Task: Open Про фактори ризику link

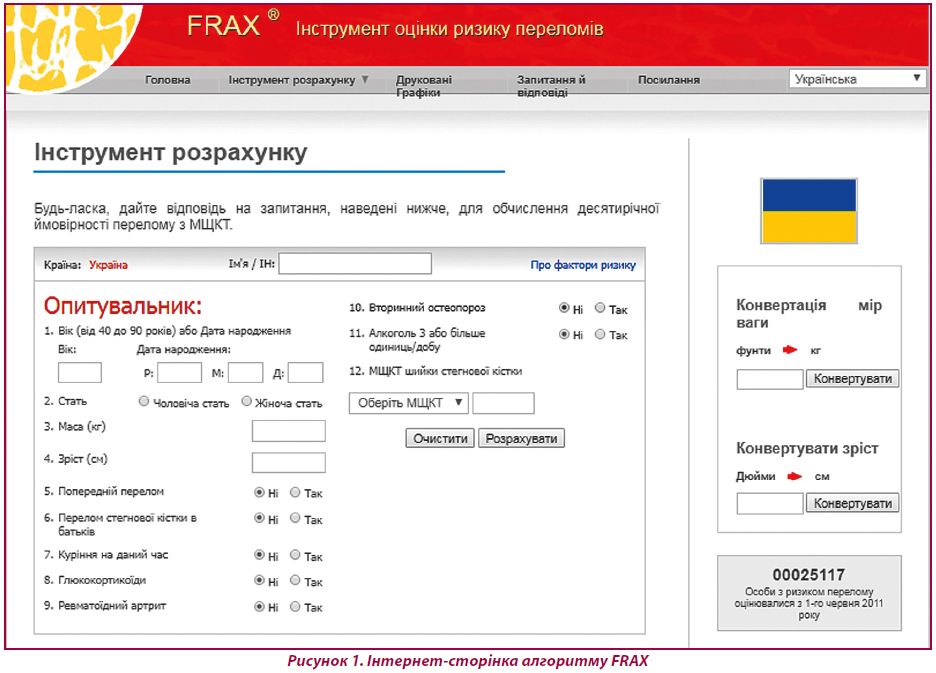Action: click(583, 265)
